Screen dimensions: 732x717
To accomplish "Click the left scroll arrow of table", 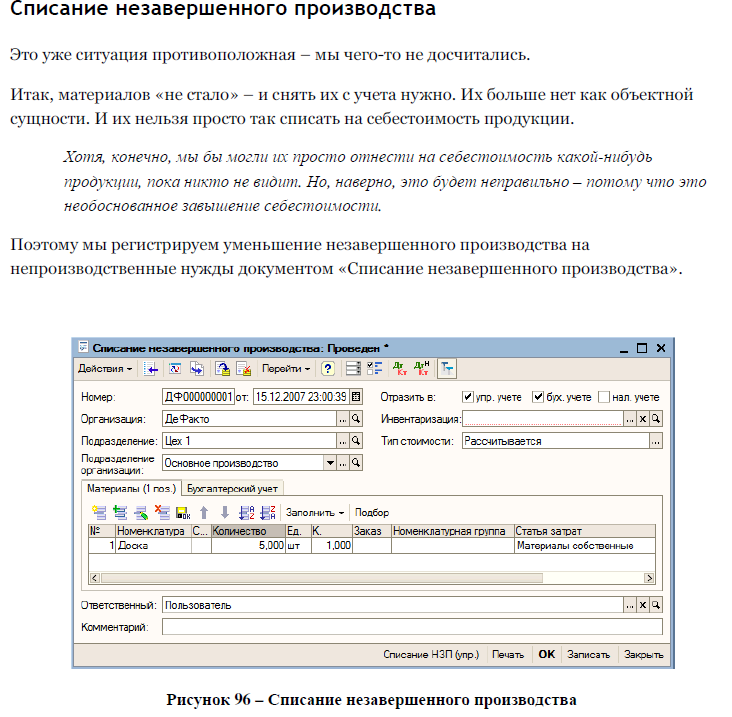I will click(x=94, y=578).
